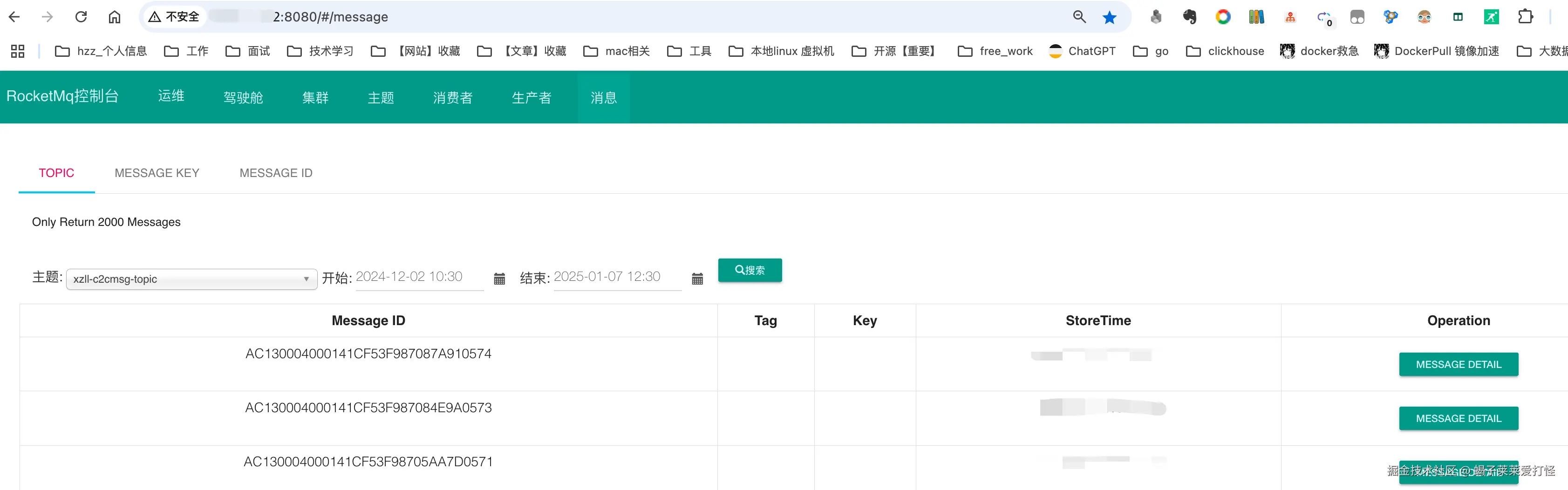Viewport: 1568px width, 490px height.
Task: Open the 运维 navigation menu
Action: (171, 96)
